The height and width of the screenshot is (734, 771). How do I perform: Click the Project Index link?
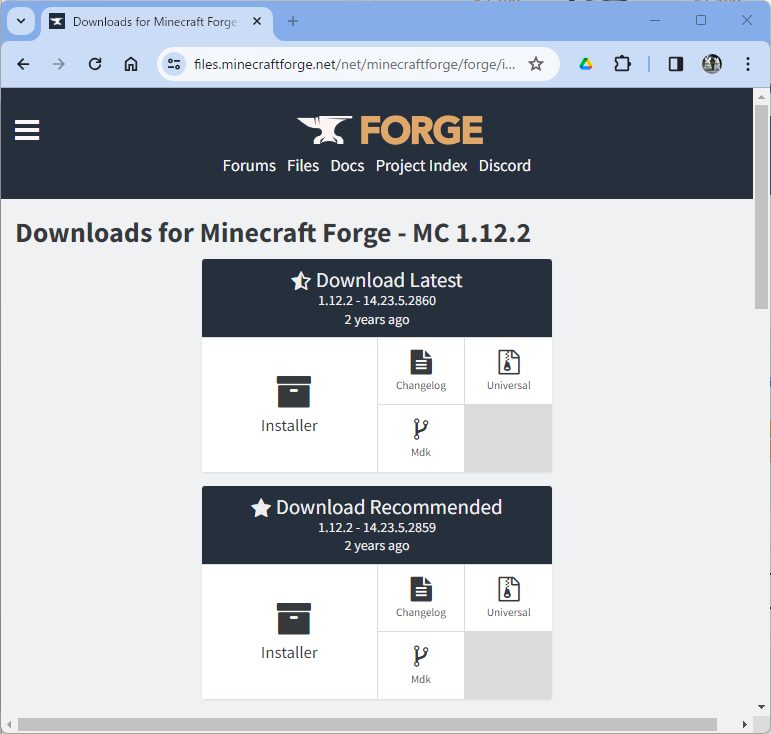421,166
